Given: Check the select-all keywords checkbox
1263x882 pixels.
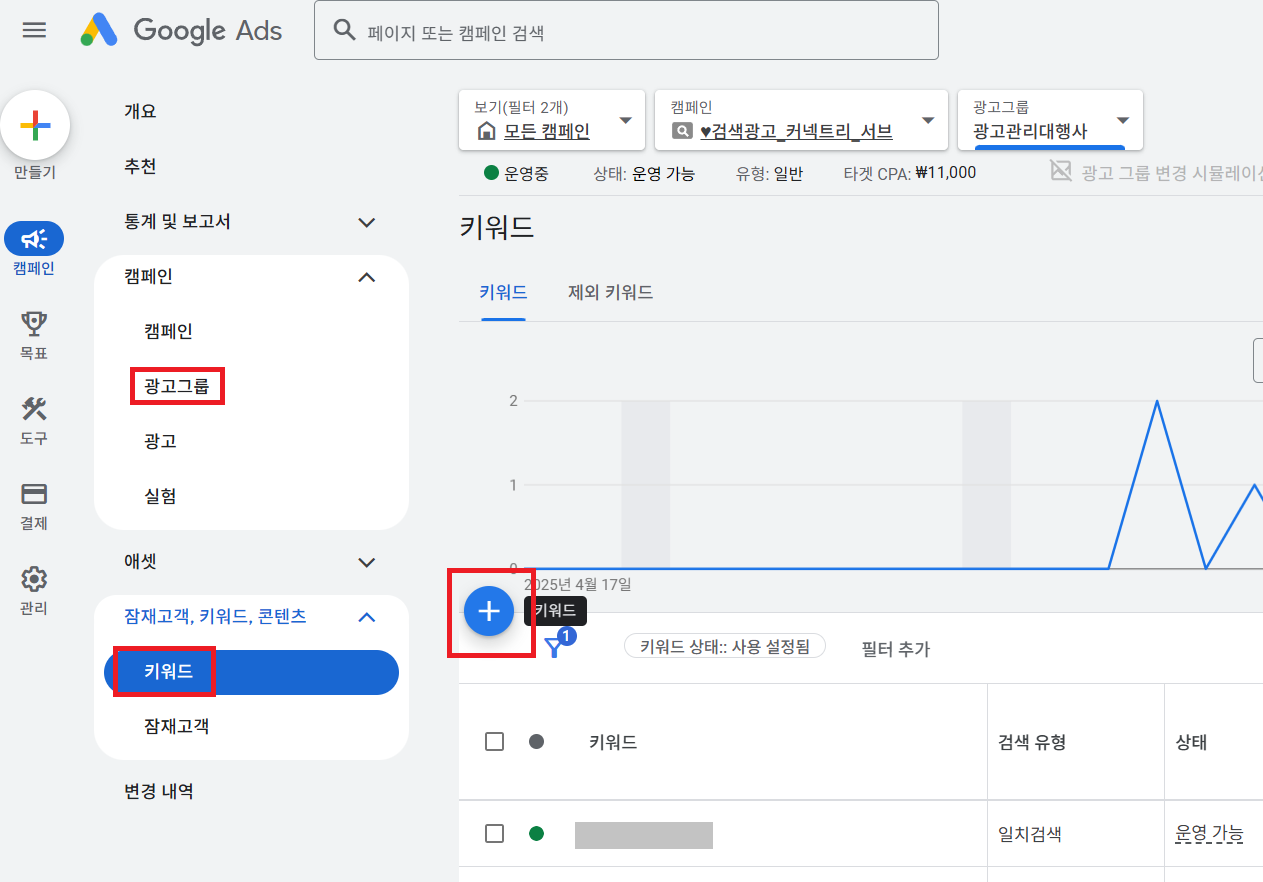Looking at the screenshot, I should click(x=494, y=741).
